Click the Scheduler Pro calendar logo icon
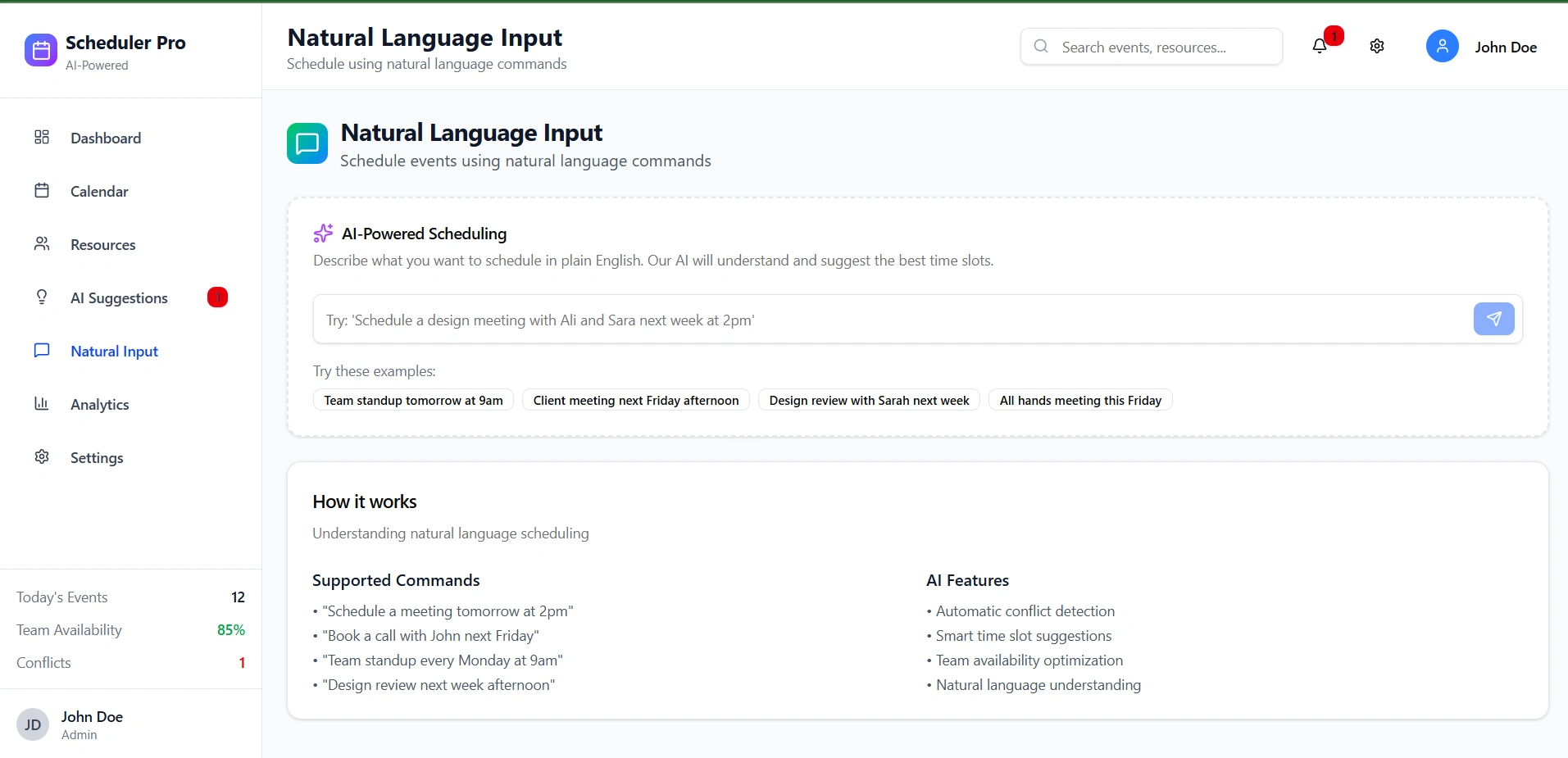Image resolution: width=1568 pixels, height=758 pixels. (41, 50)
